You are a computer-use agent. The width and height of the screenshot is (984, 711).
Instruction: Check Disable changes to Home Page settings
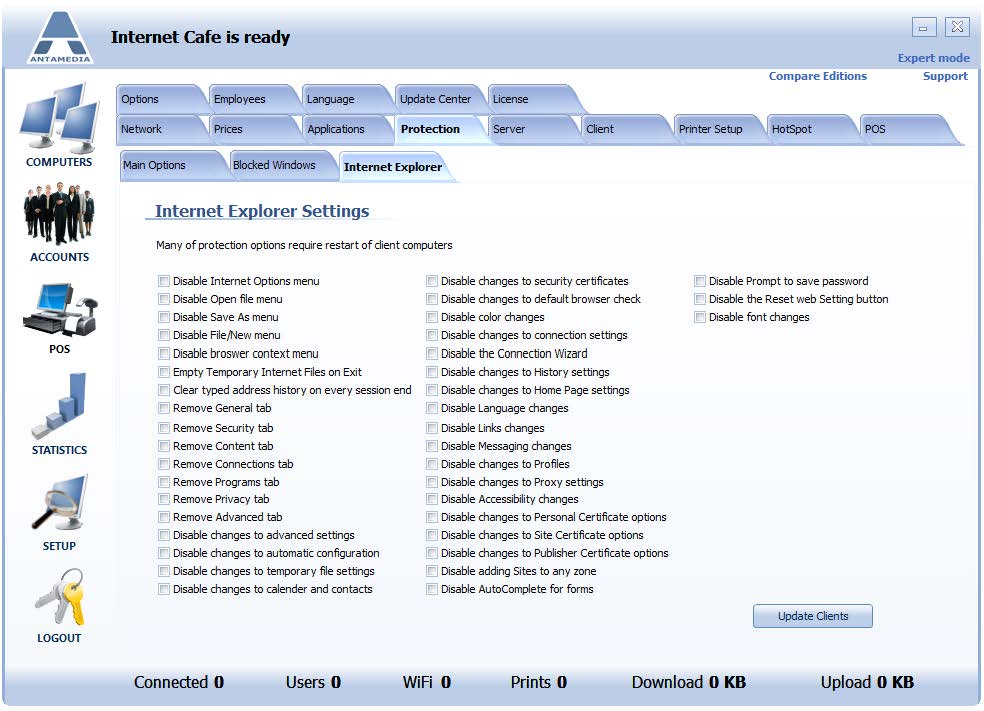pyautogui.click(x=432, y=390)
